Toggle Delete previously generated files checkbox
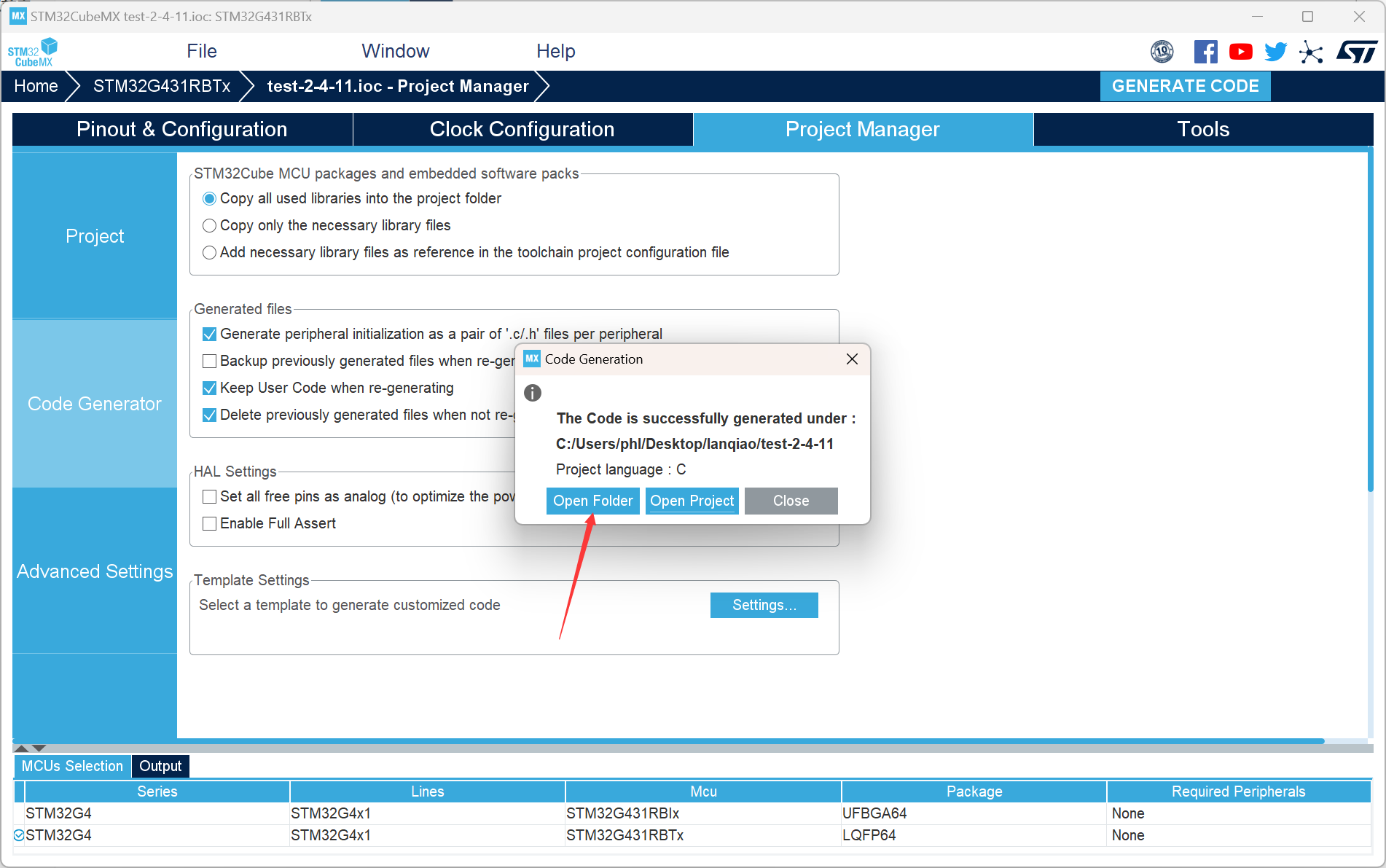This screenshot has width=1386, height=868. 209,415
